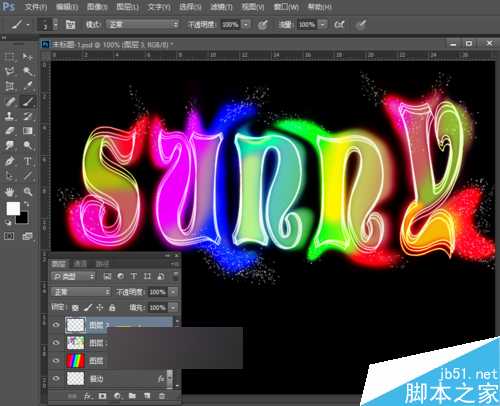Select the Brush tool in the toolbox
The height and width of the screenshot is (406, 500).
pos(28,101)
